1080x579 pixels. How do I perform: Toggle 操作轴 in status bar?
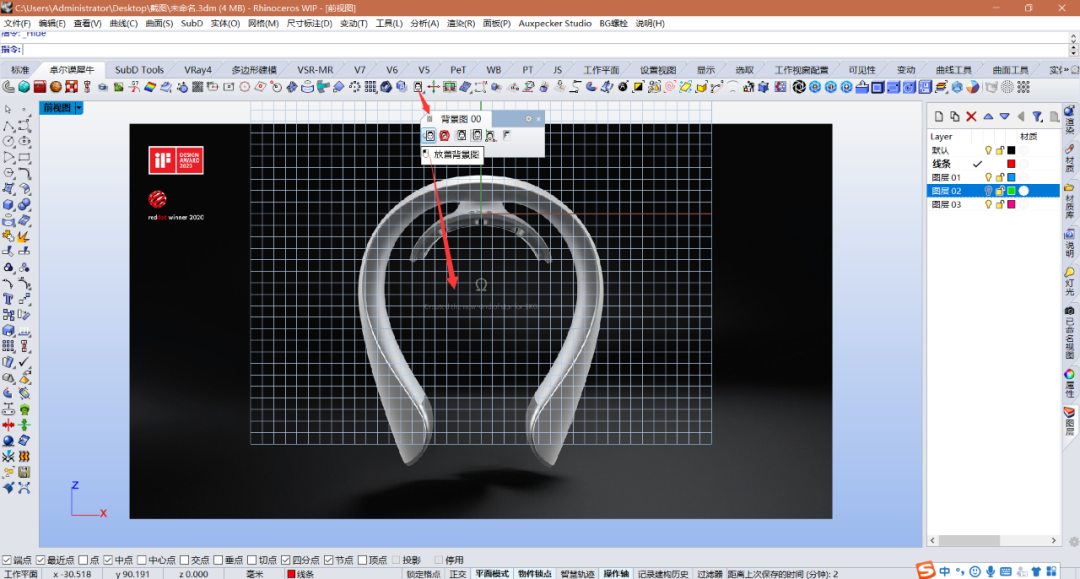click(616, 574)
